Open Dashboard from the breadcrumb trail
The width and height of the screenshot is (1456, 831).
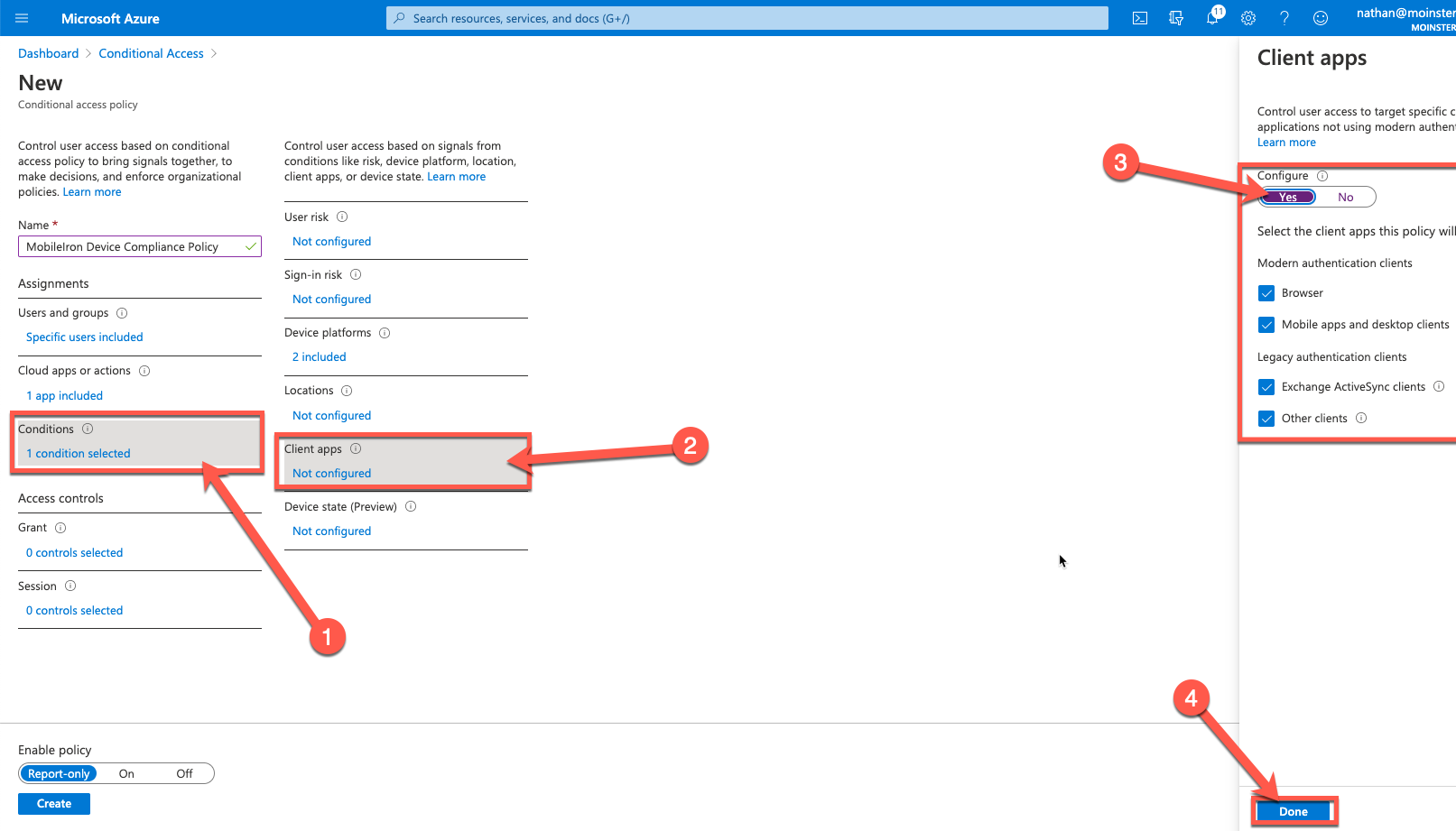[x=48, y=52]
